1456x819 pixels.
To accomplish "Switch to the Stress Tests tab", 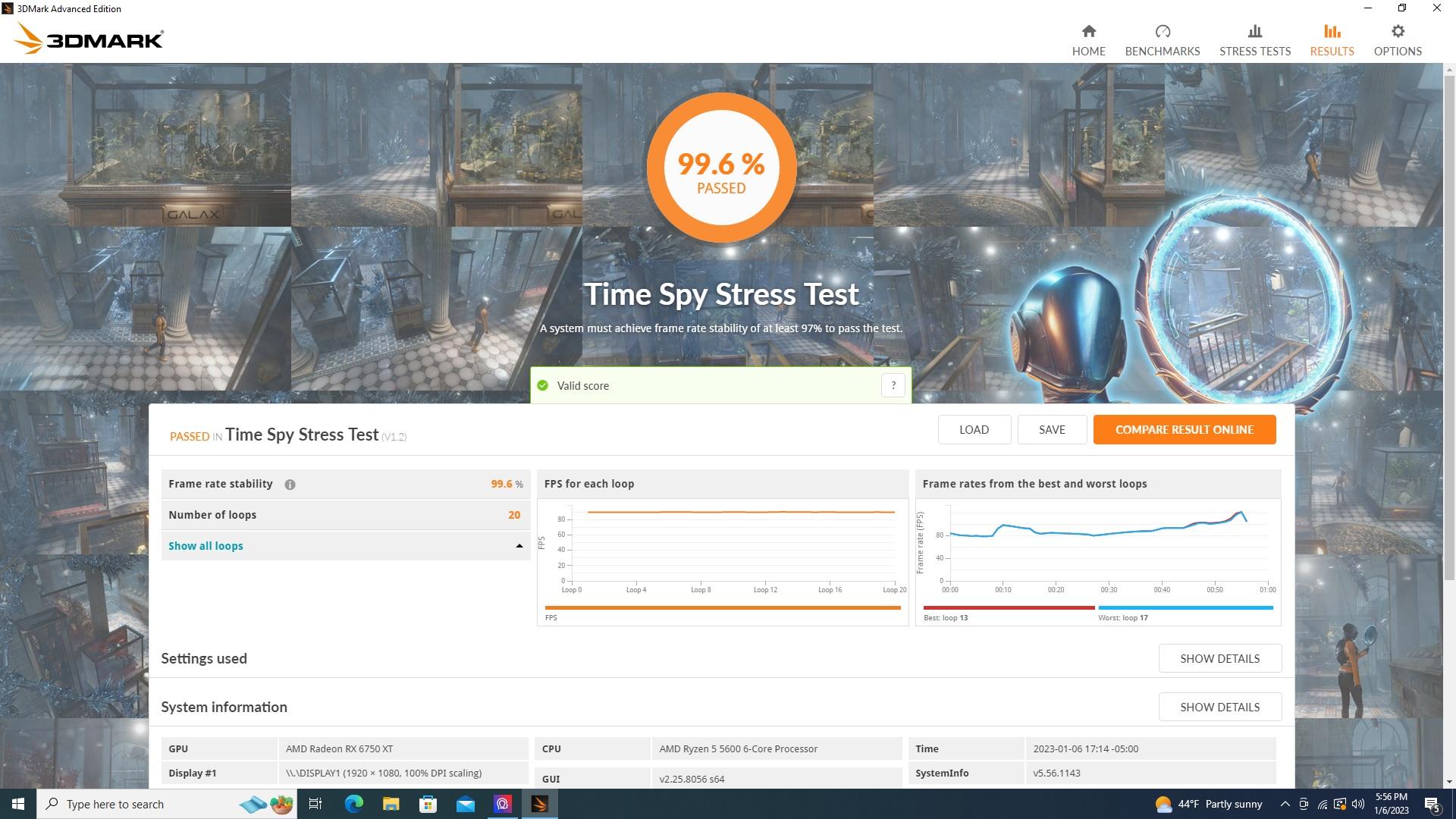I will (1254, 40).
